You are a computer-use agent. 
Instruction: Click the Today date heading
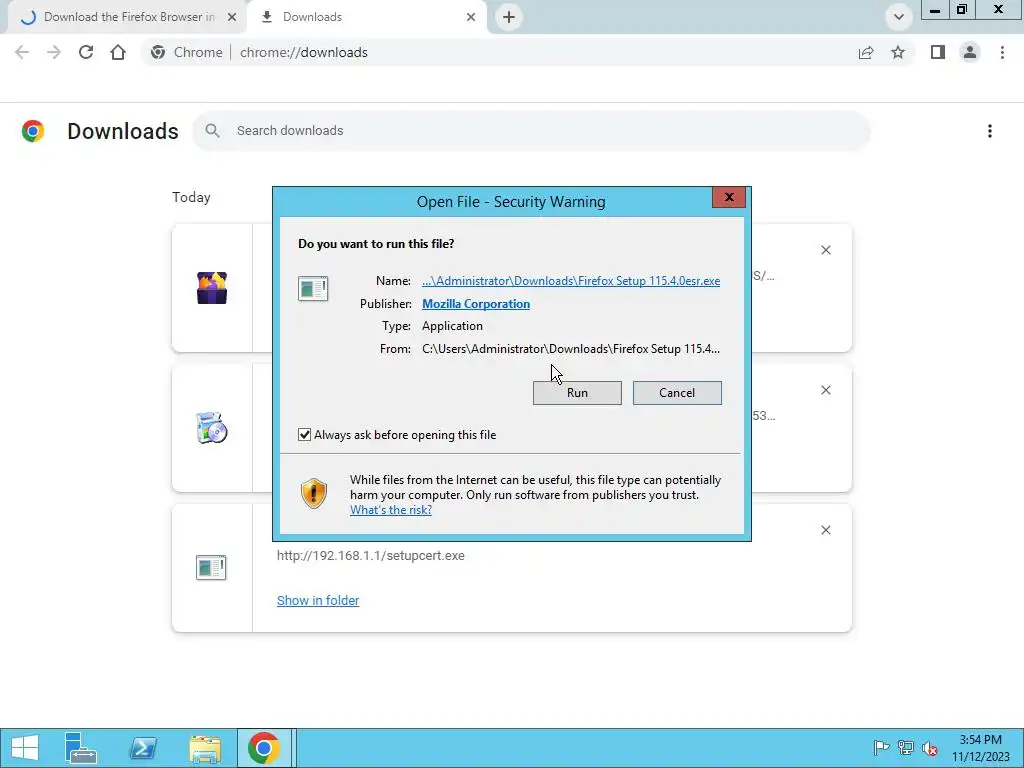tap(191, 197)
